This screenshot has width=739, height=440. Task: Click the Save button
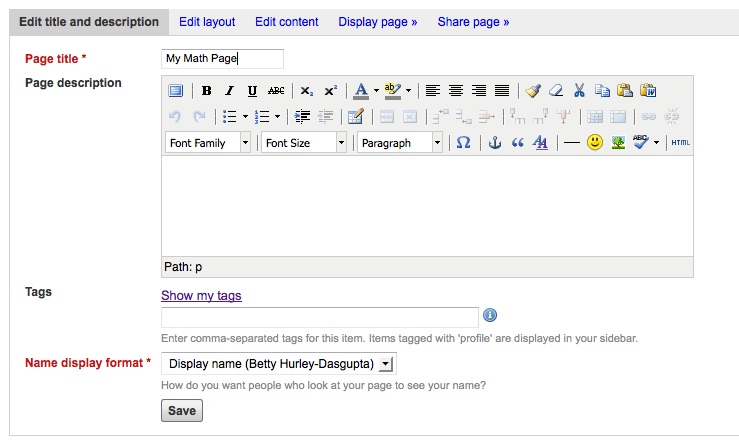(x=182, y=411)
